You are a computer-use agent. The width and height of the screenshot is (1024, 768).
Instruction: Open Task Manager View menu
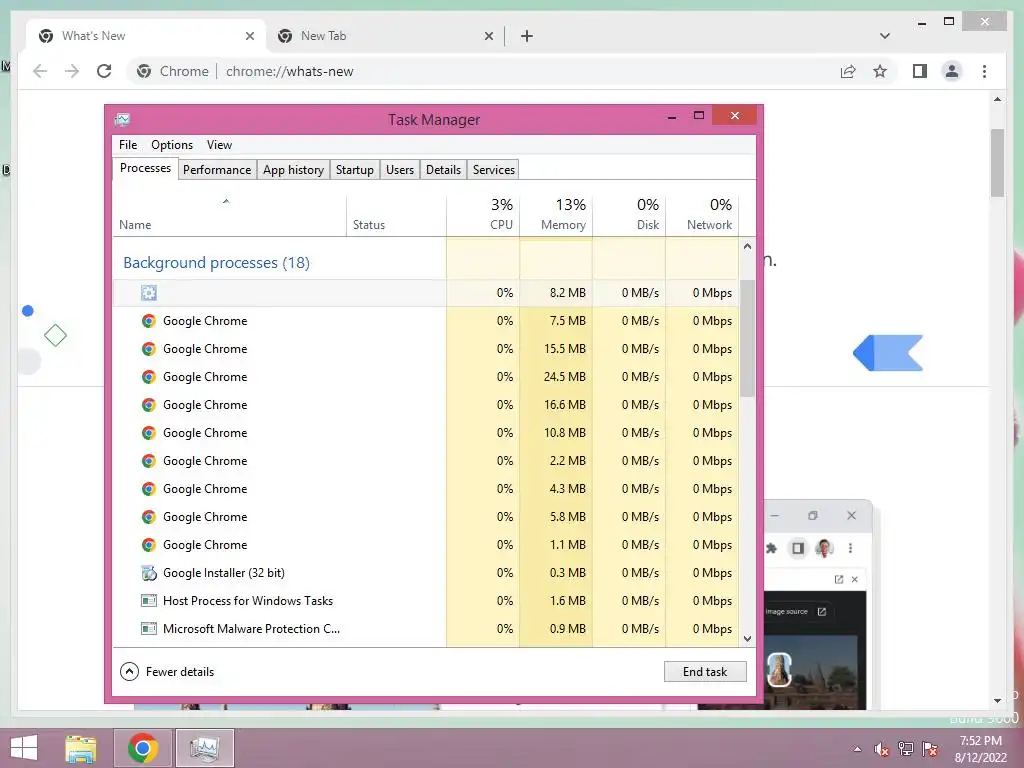point(219,145)
